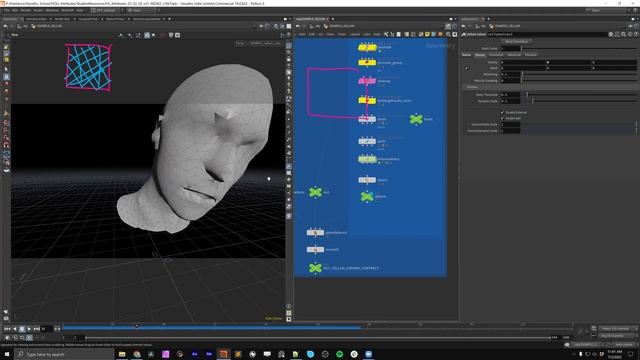Click the taskbar search box
The width and height of the screenshot is (640, 360).
(64, 354)
